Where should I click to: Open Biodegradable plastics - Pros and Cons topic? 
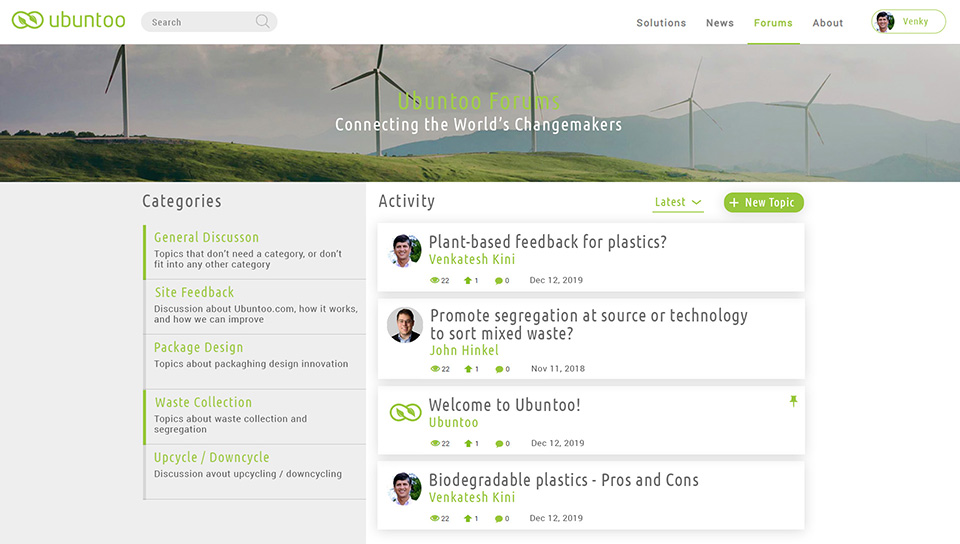tap(563, 480)
